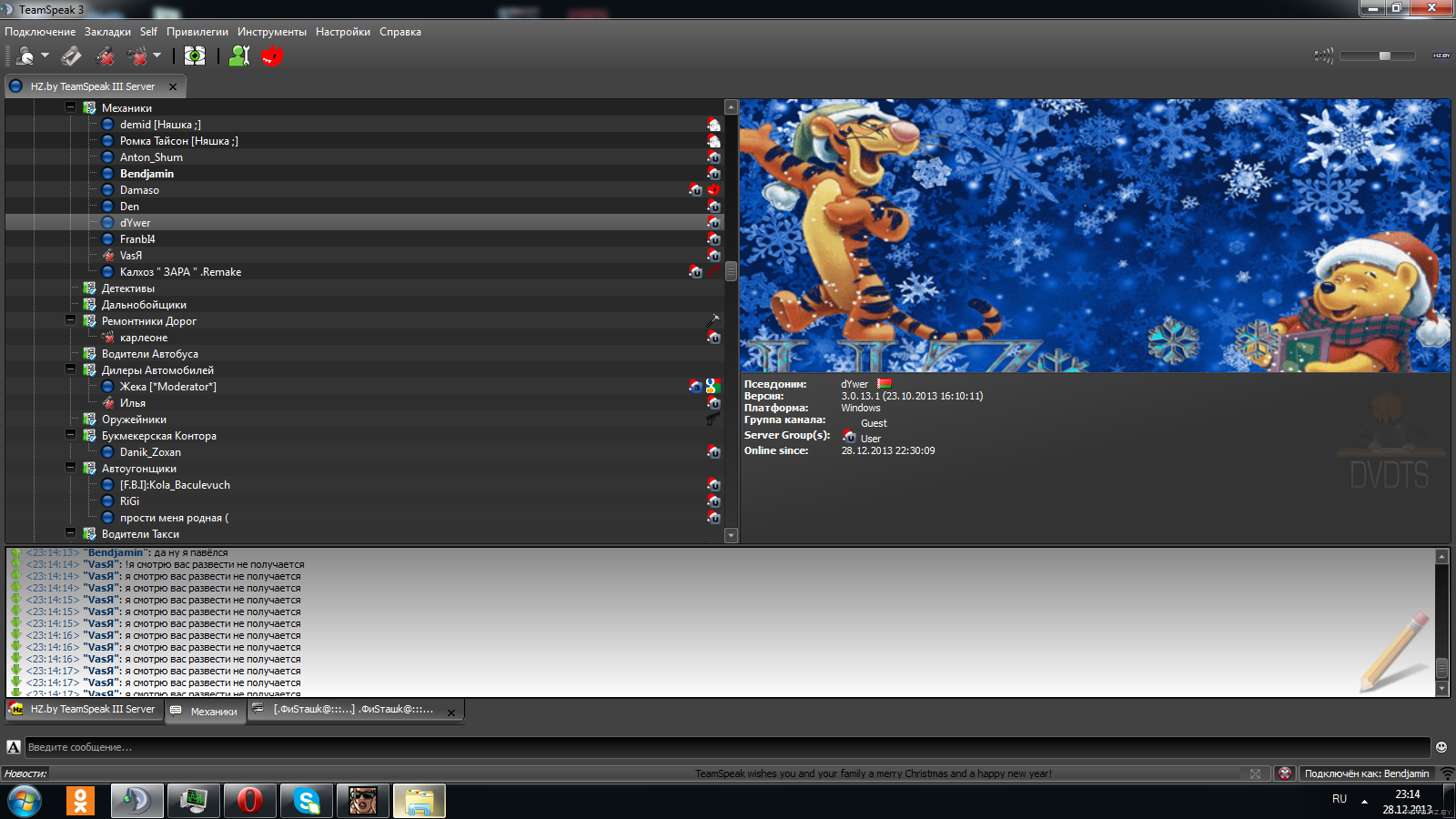Screen dimensions: 1456x819
Task: Collapse the Механики channel
Action: coord(71,107)
